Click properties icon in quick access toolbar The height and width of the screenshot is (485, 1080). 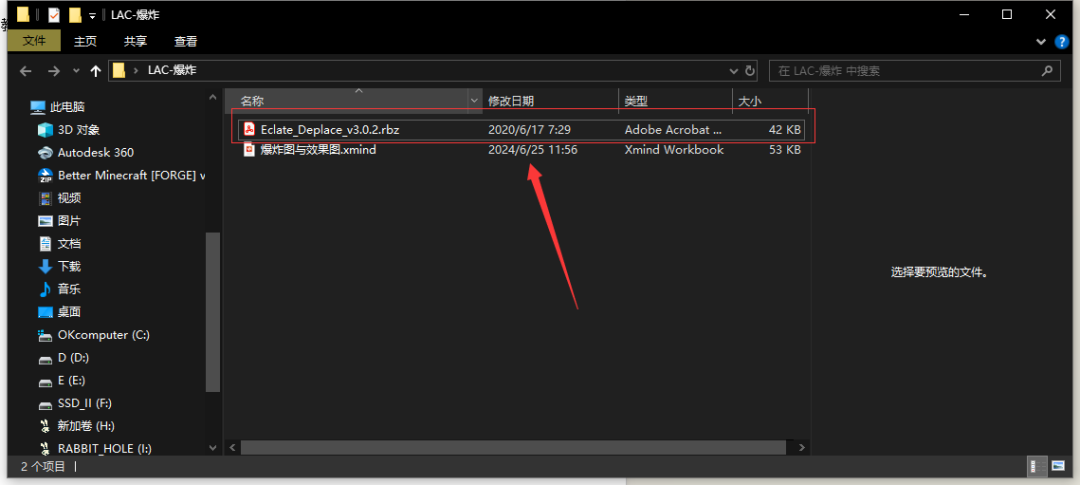coord(54,14)
